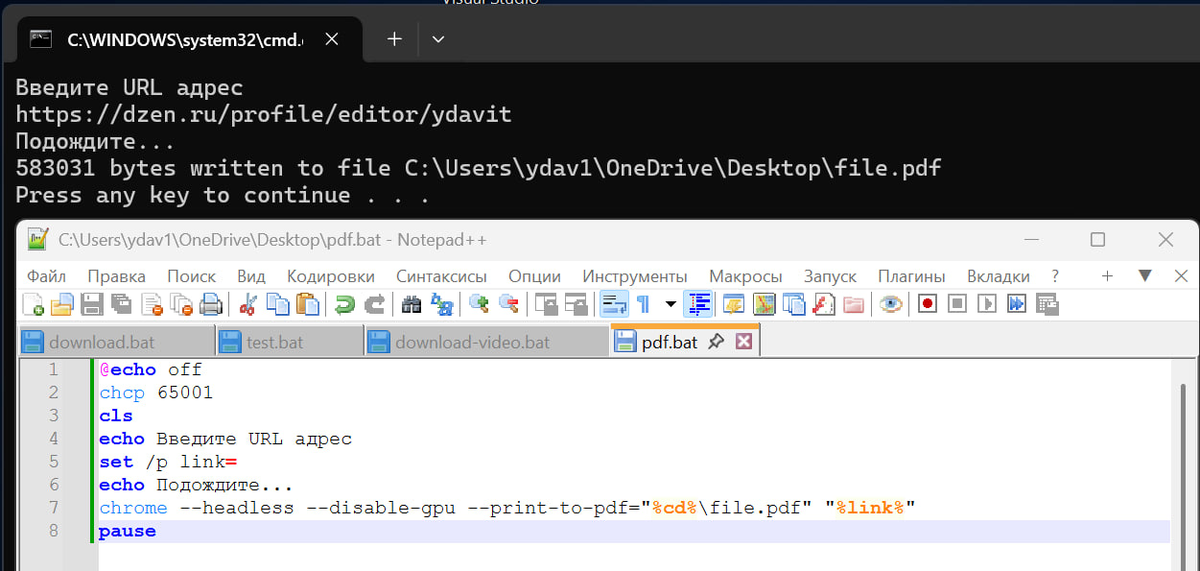Play back the recorded macro
Screen dimensions: 1200x571
pyautogui.click(x=986, y=303)
